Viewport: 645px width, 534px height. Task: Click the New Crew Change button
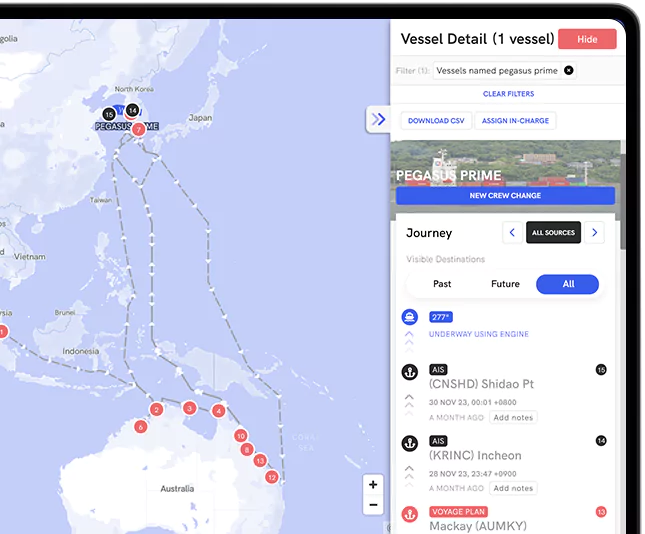505,196
